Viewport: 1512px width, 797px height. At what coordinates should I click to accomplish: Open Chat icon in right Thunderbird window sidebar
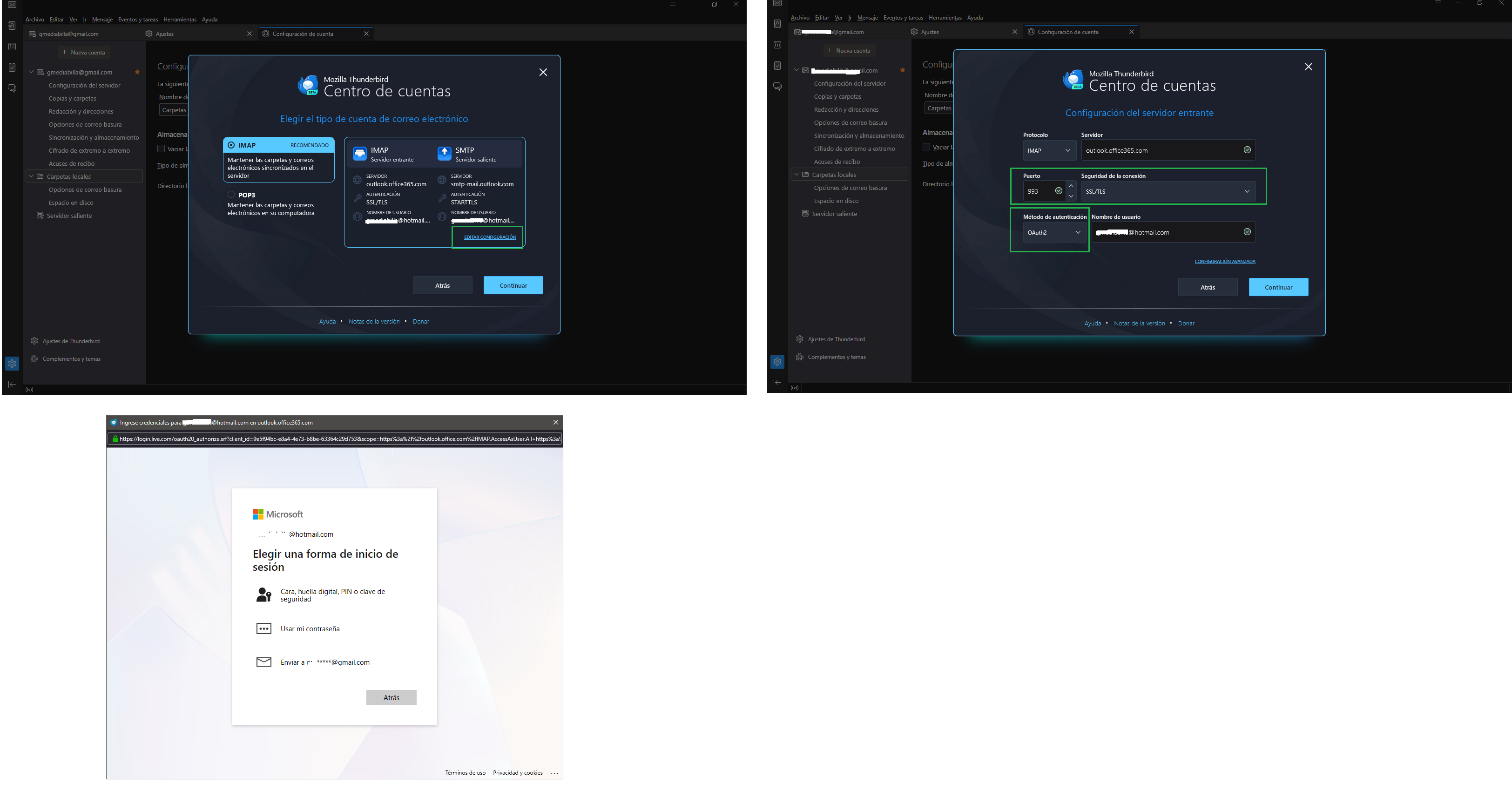click(x=777, y=86)
